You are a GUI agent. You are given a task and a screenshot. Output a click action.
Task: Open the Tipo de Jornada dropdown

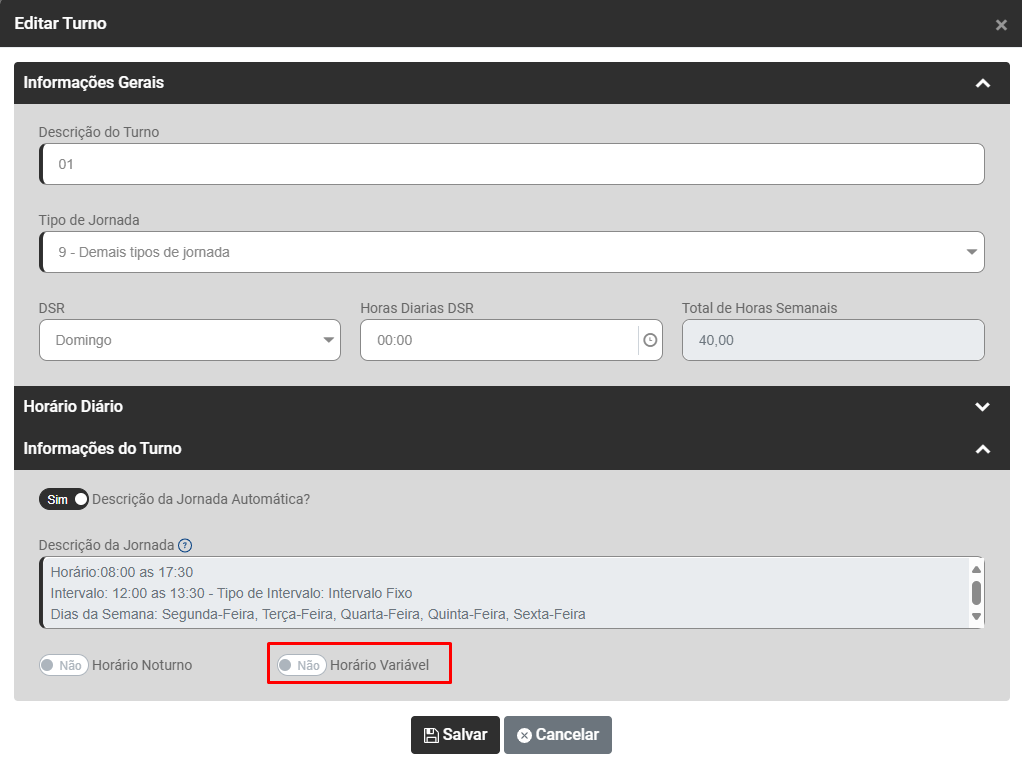(x=512, y=252)
